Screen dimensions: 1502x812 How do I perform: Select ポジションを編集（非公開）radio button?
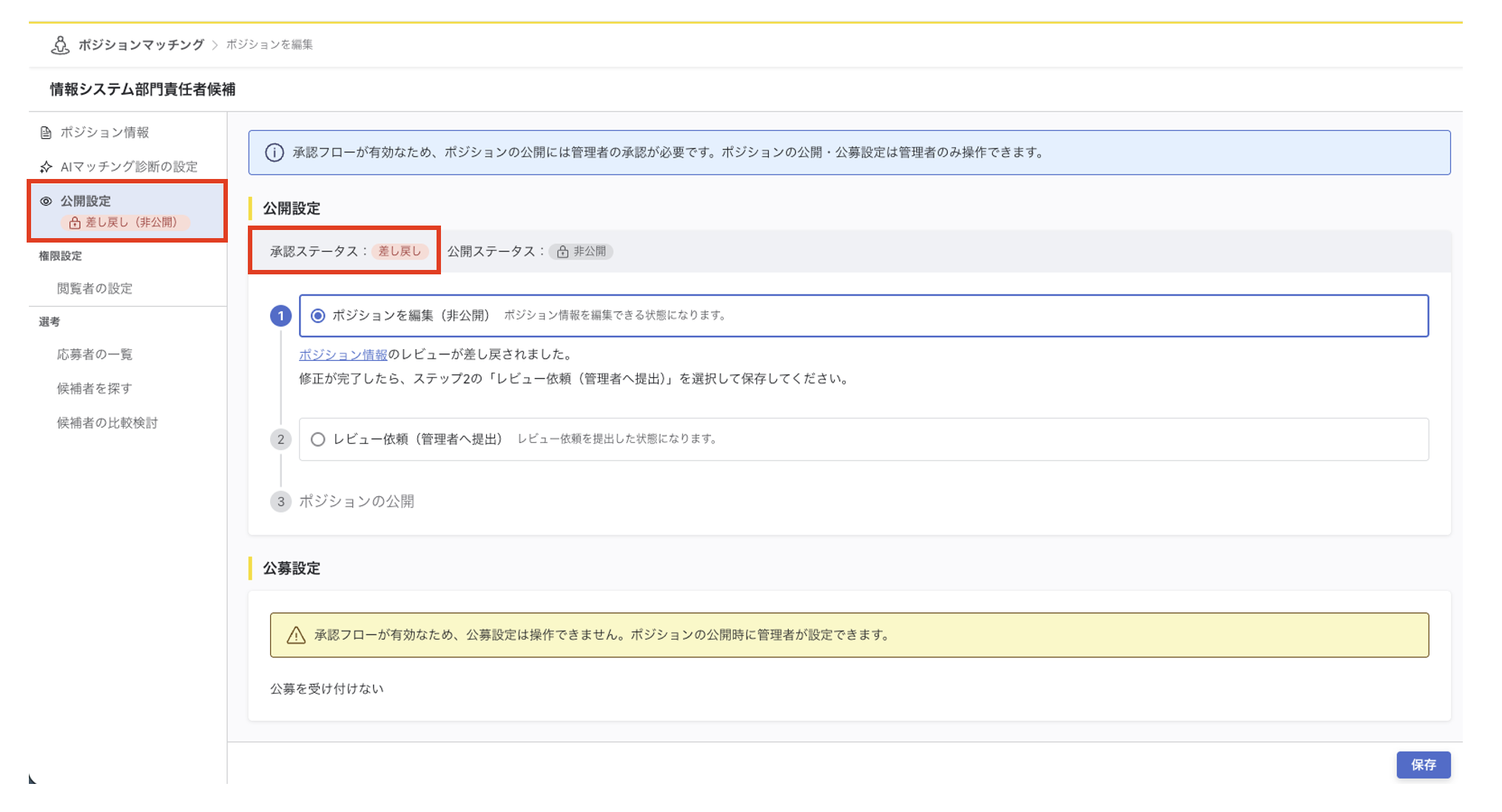[318, 316]
